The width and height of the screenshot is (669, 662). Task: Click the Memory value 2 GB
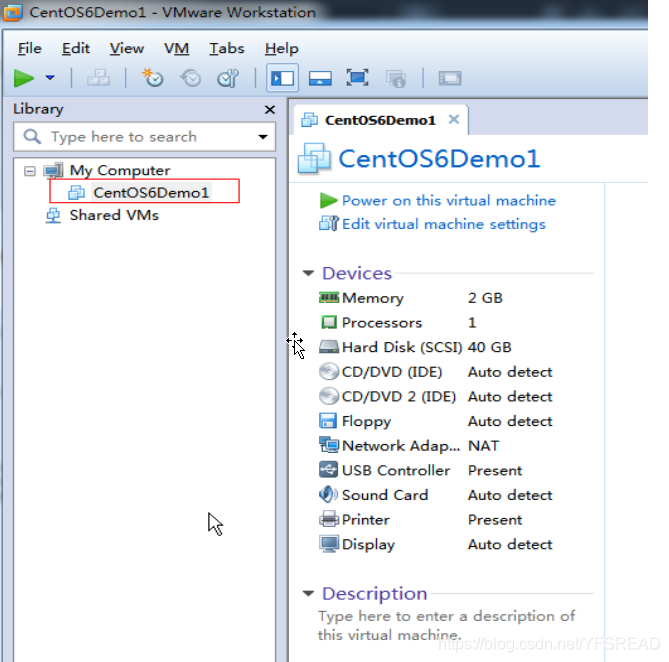point(485,298)
